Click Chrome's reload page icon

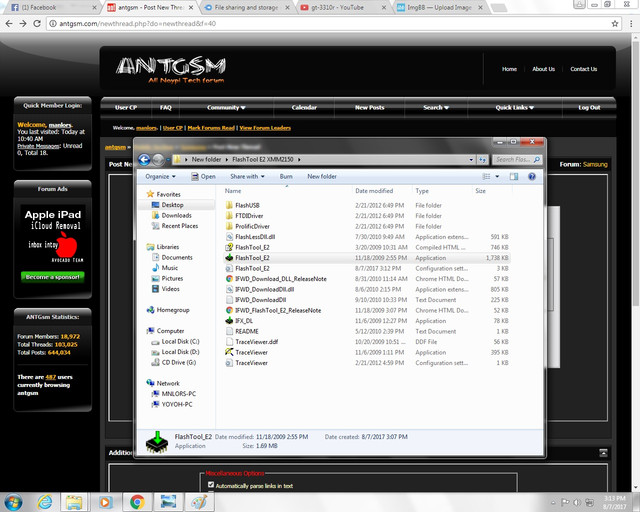pos(37,24)
